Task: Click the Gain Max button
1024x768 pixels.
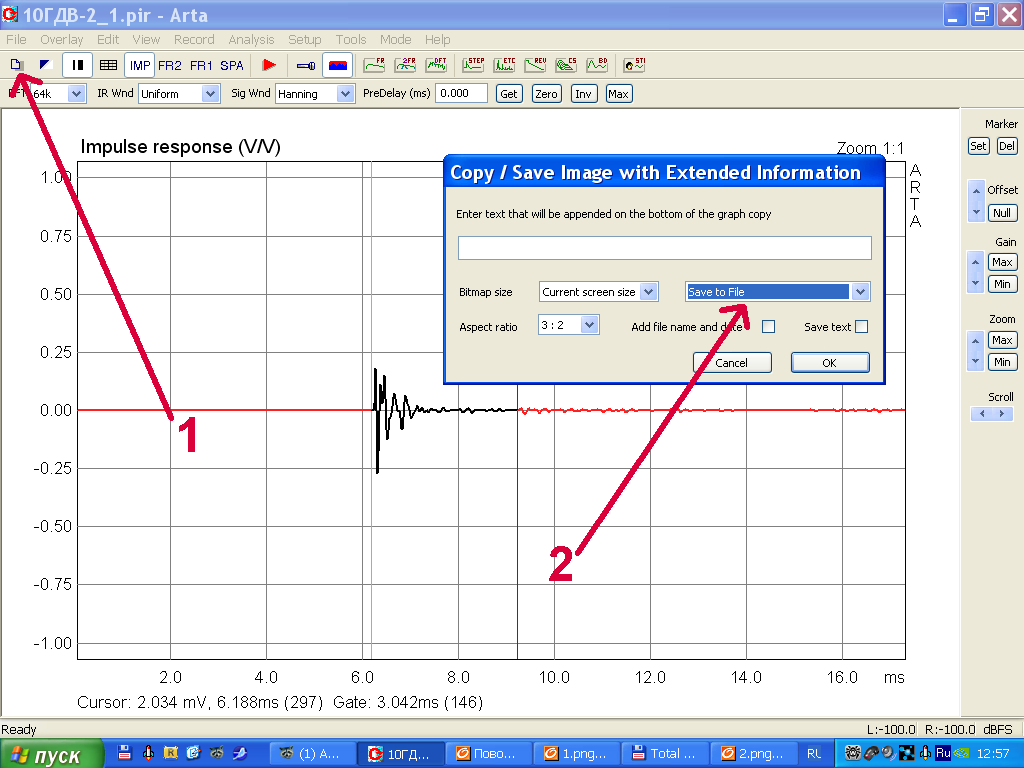Action: tap(1002, 262)
